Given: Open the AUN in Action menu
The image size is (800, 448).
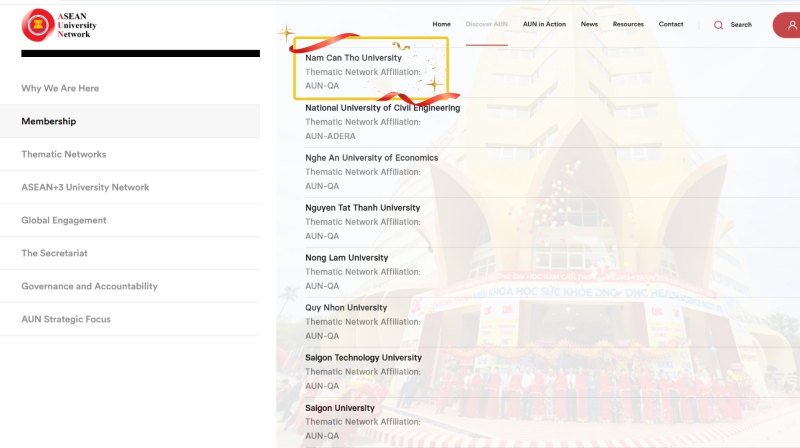Looking at the screenshot, I should 544,24.
